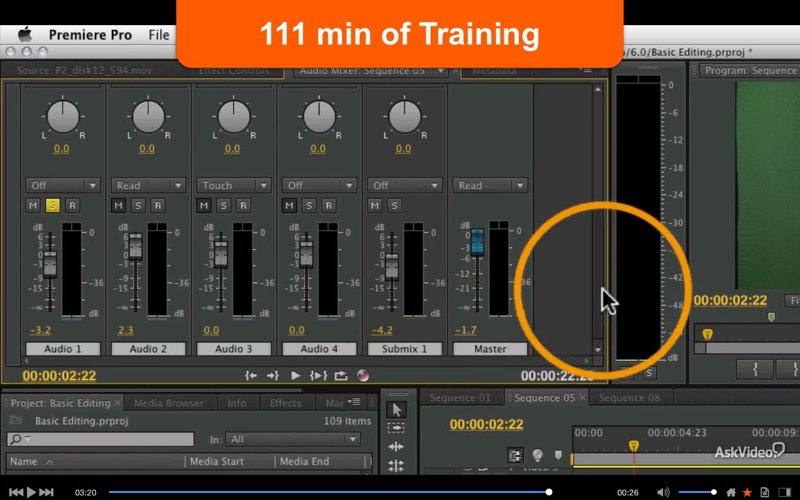Screen dimensions: 800x500
Task: Click the Mark In brace button in Program monitor
Action: click(755, 369)
